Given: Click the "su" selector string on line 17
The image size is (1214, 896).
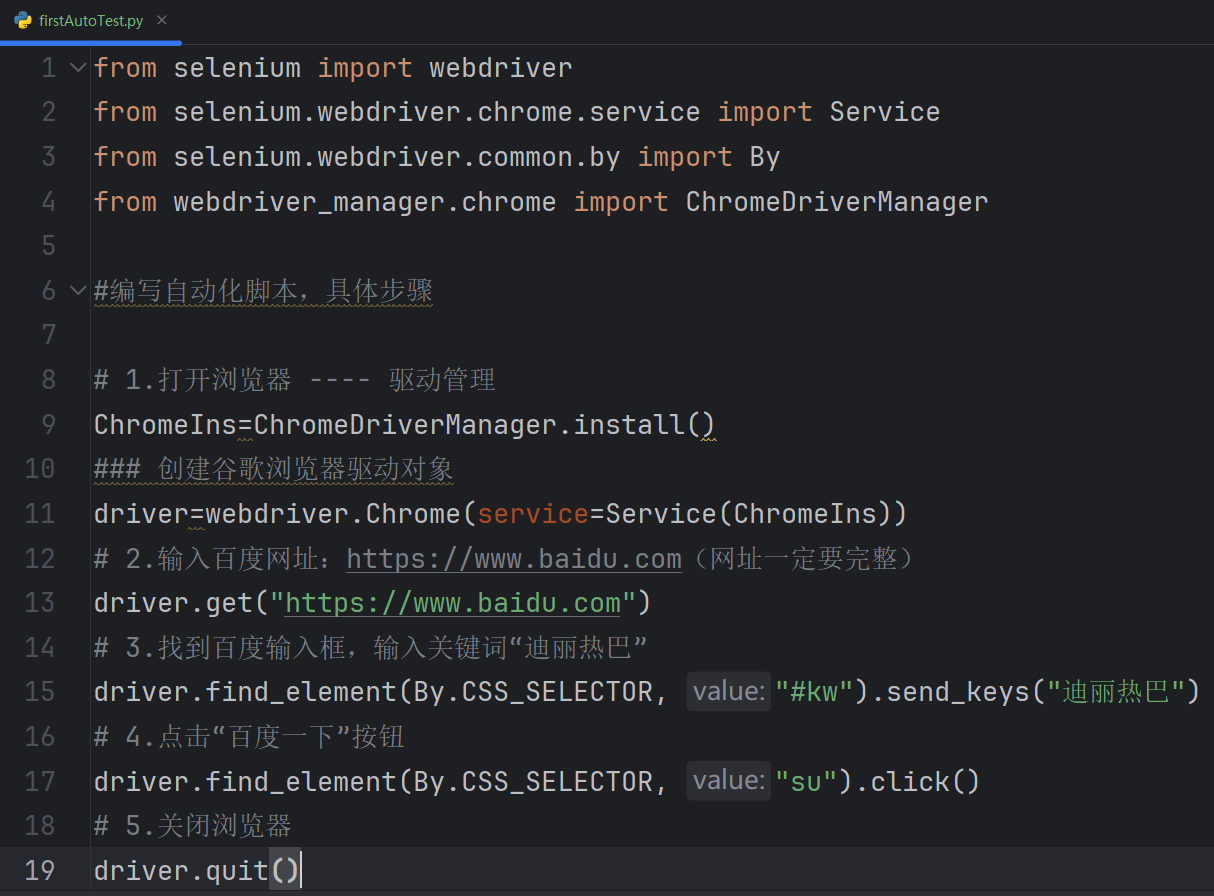Looking at the screenshot, I should click(806, 781).
